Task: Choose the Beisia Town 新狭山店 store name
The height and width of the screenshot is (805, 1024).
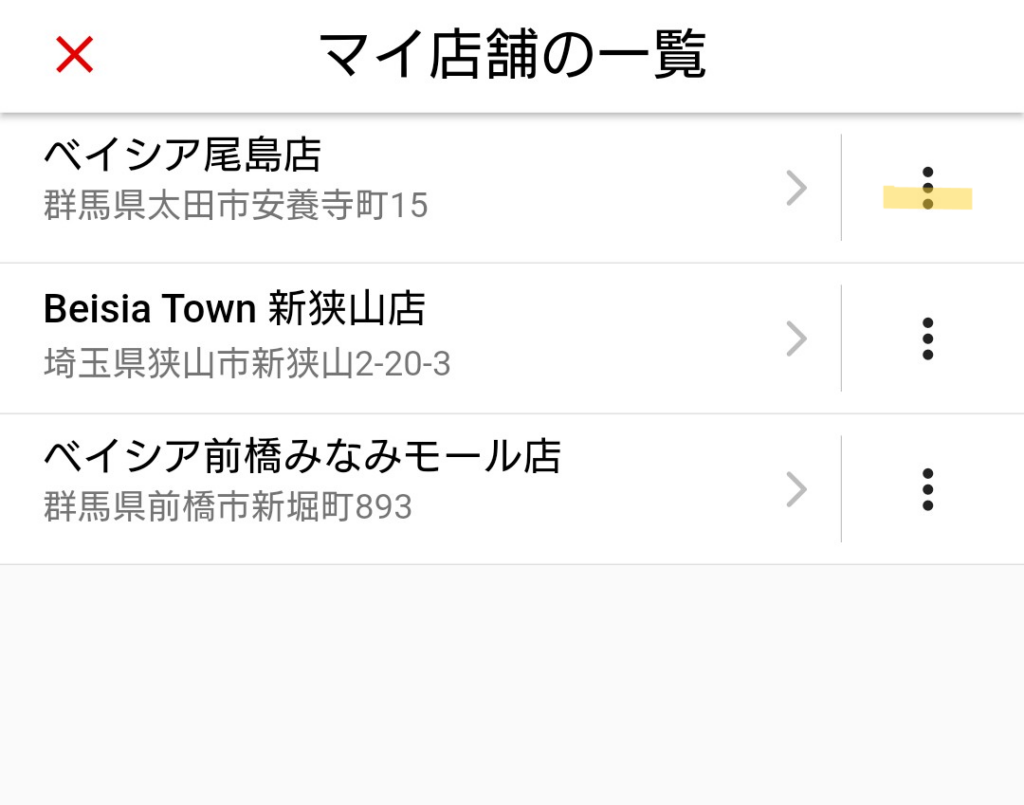Action: click(x=234, y=309)
